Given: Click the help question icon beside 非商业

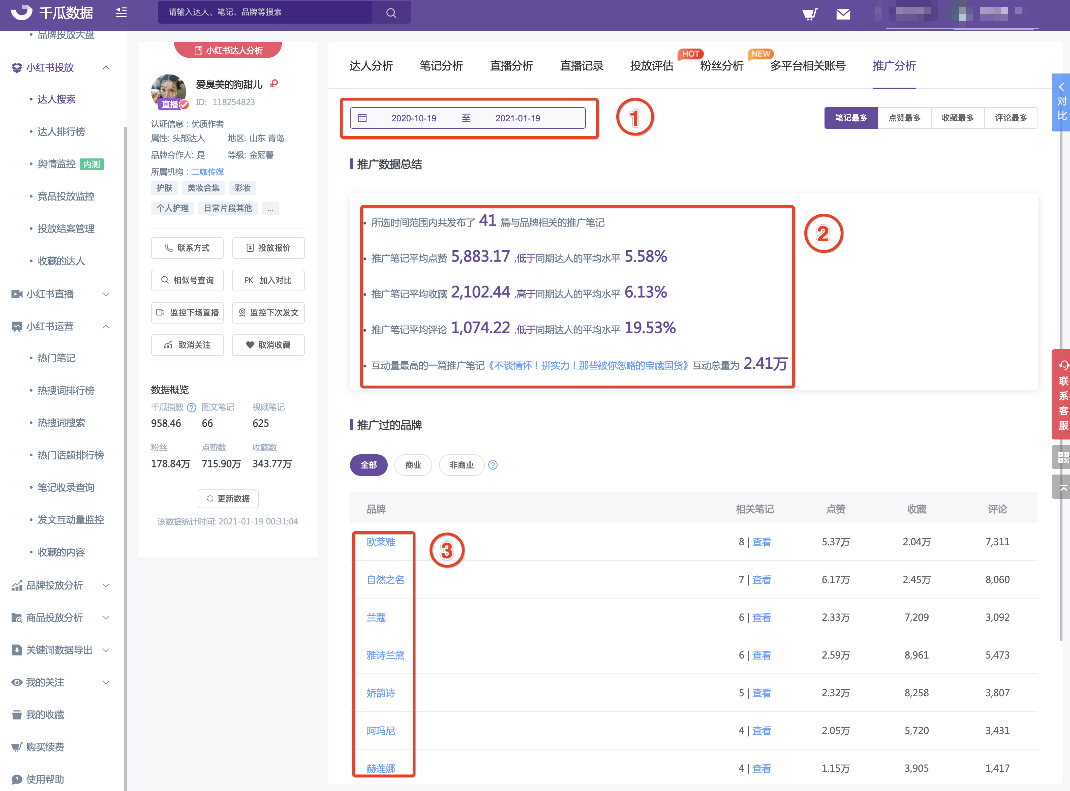Looking at the screenshot, I should point(493,465).
